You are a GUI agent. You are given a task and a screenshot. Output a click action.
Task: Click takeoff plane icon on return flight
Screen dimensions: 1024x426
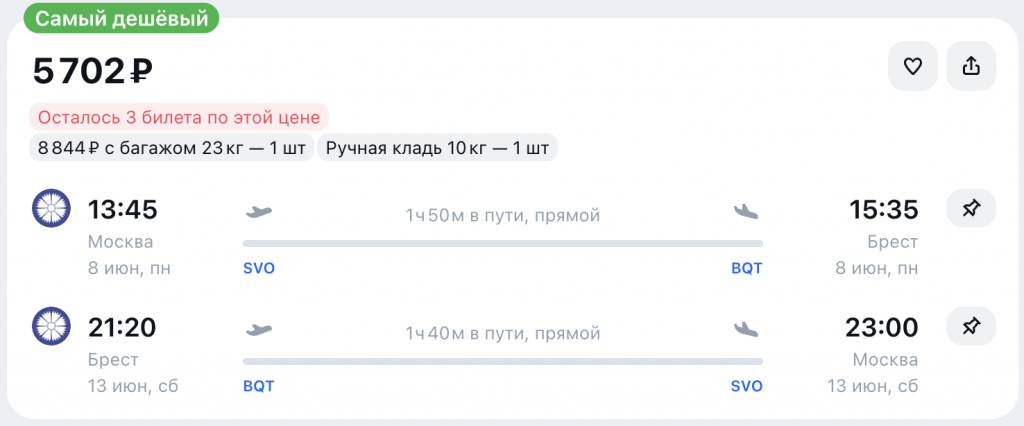(x=259, y=329)
